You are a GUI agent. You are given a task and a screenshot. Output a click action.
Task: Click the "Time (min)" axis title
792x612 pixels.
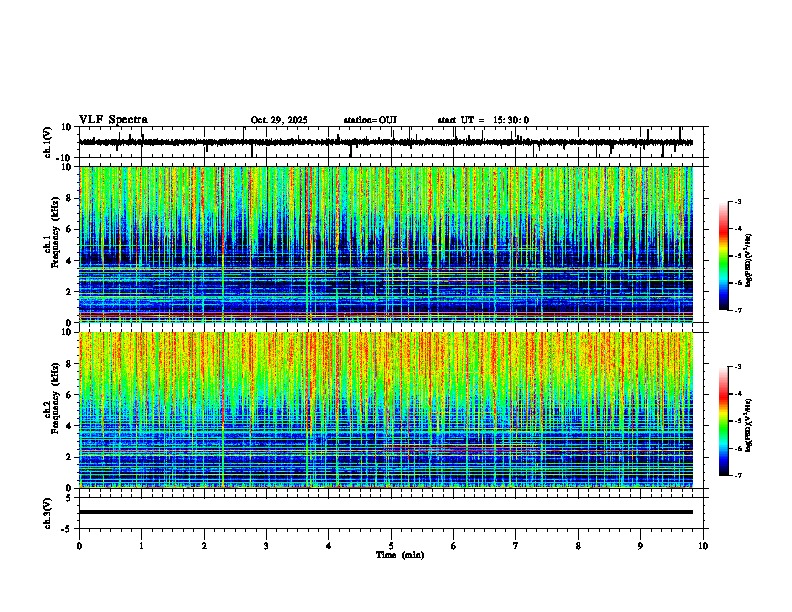click(400, 555)
